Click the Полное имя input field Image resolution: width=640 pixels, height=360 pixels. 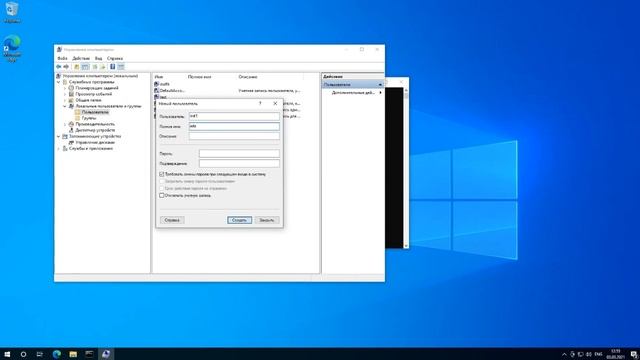234,127
